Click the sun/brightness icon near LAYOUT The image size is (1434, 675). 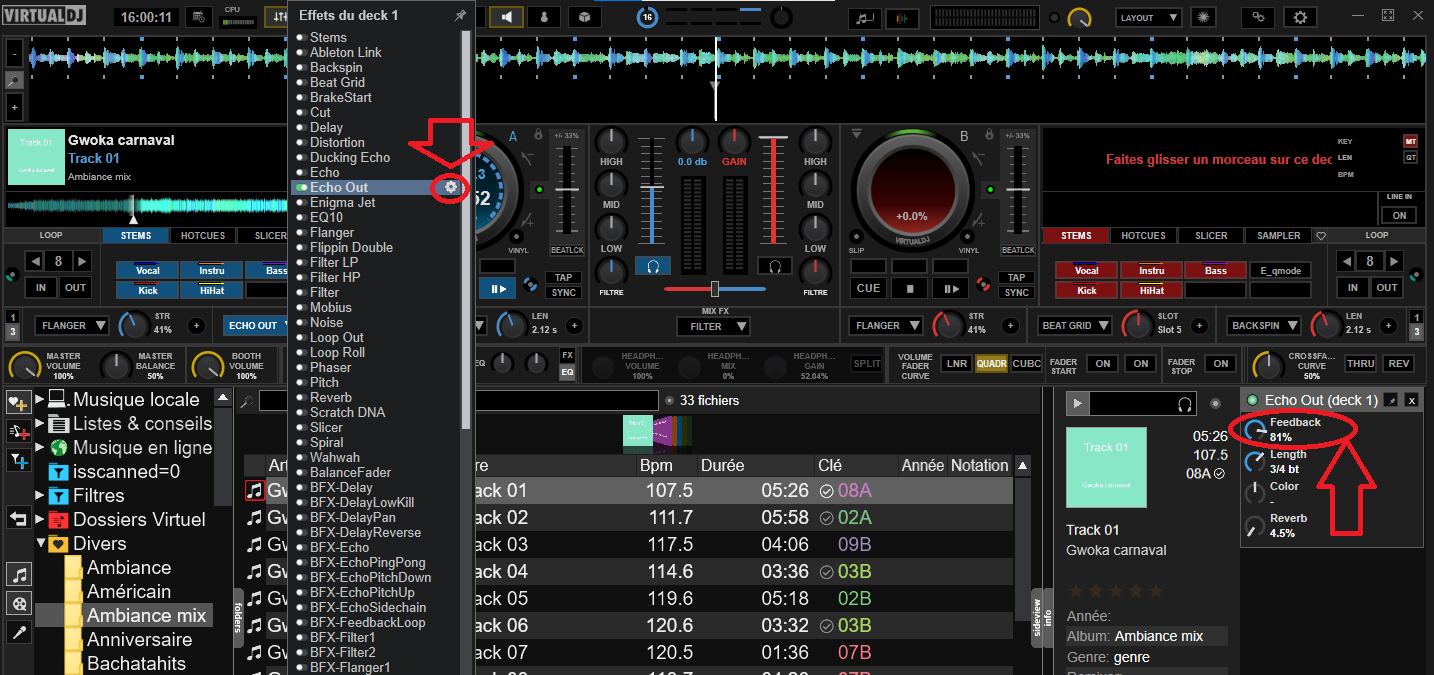[x=1204, y=18]
